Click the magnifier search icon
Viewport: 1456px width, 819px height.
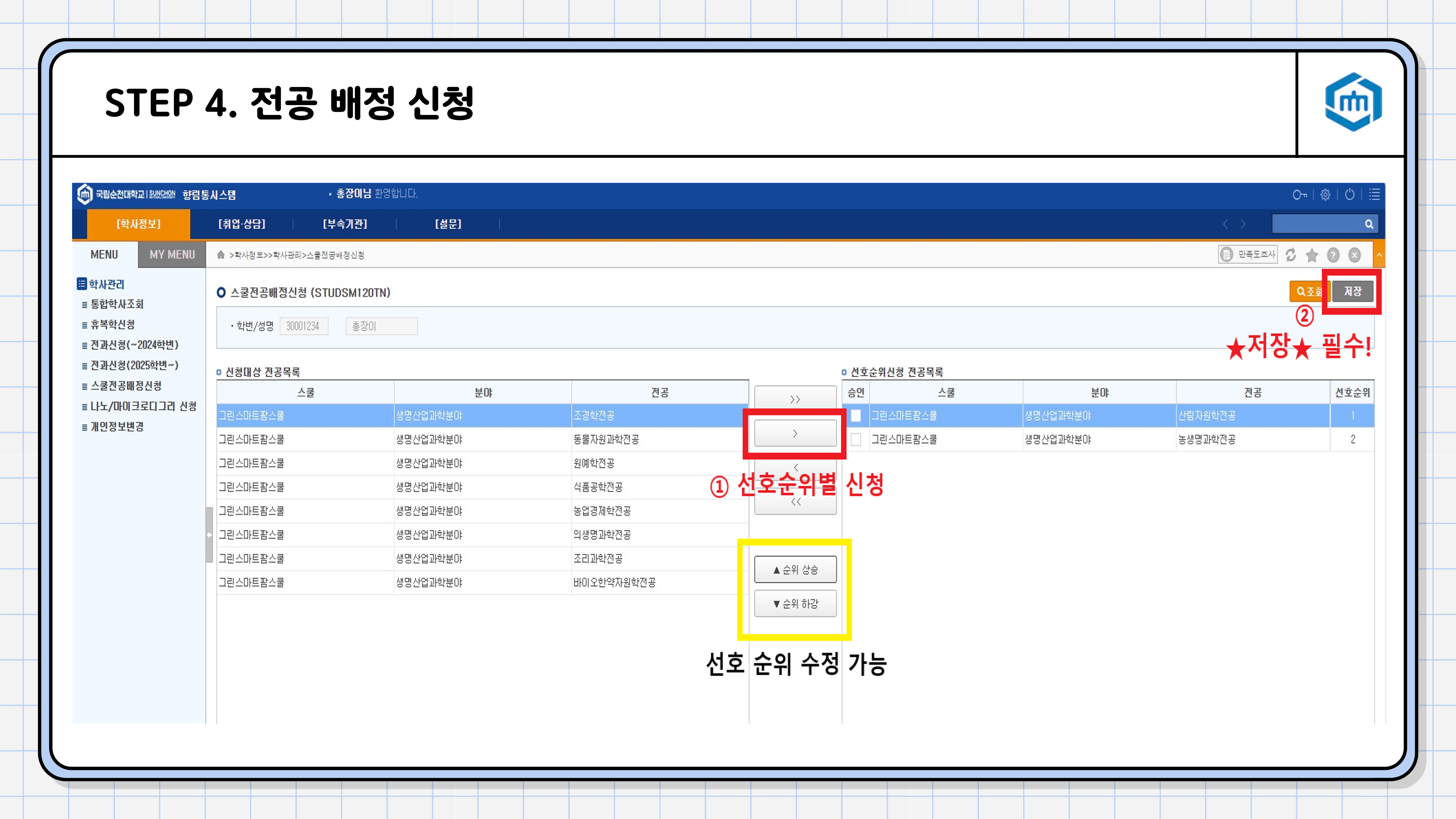tap(1369, 224)
